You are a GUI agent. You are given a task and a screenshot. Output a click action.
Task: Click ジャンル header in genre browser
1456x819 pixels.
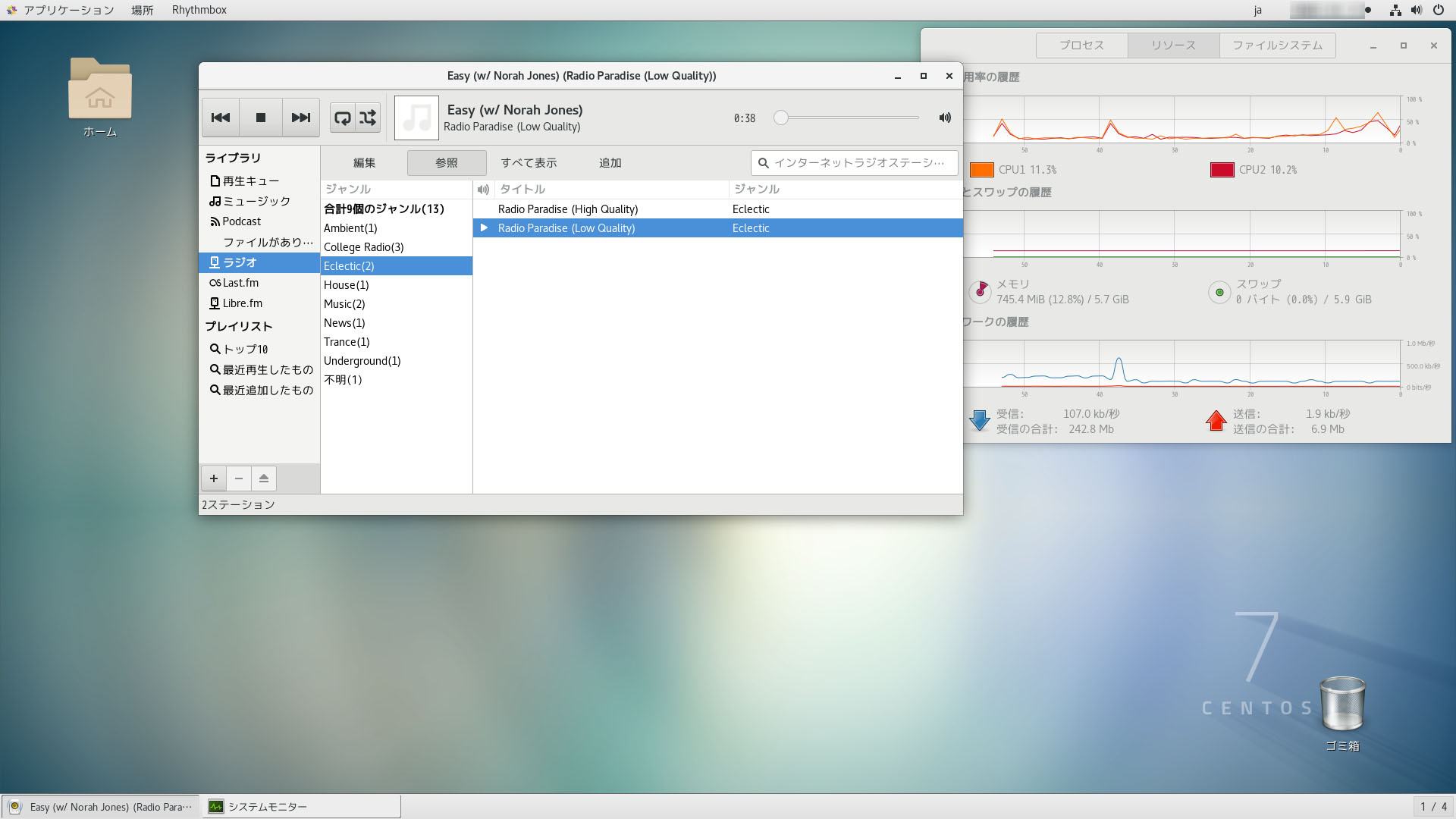pyautogui.click(x=397, y=190)
